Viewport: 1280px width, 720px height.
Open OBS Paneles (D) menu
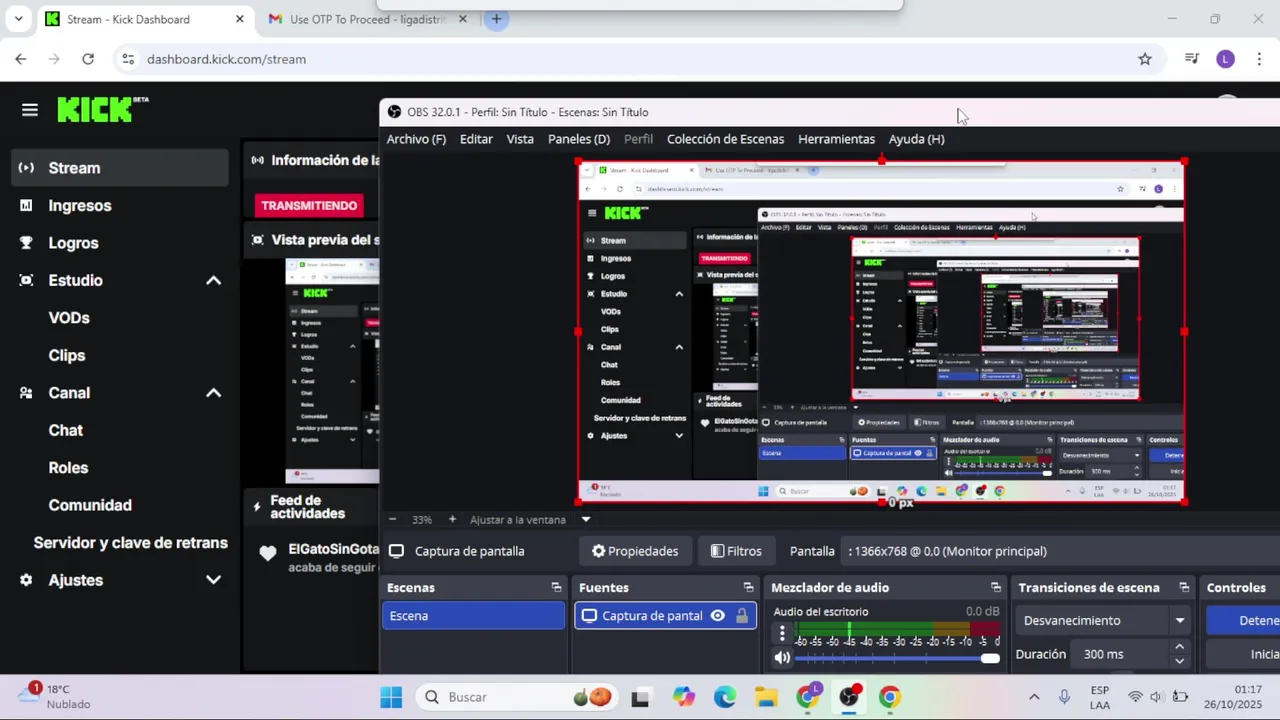click(579, 139)
